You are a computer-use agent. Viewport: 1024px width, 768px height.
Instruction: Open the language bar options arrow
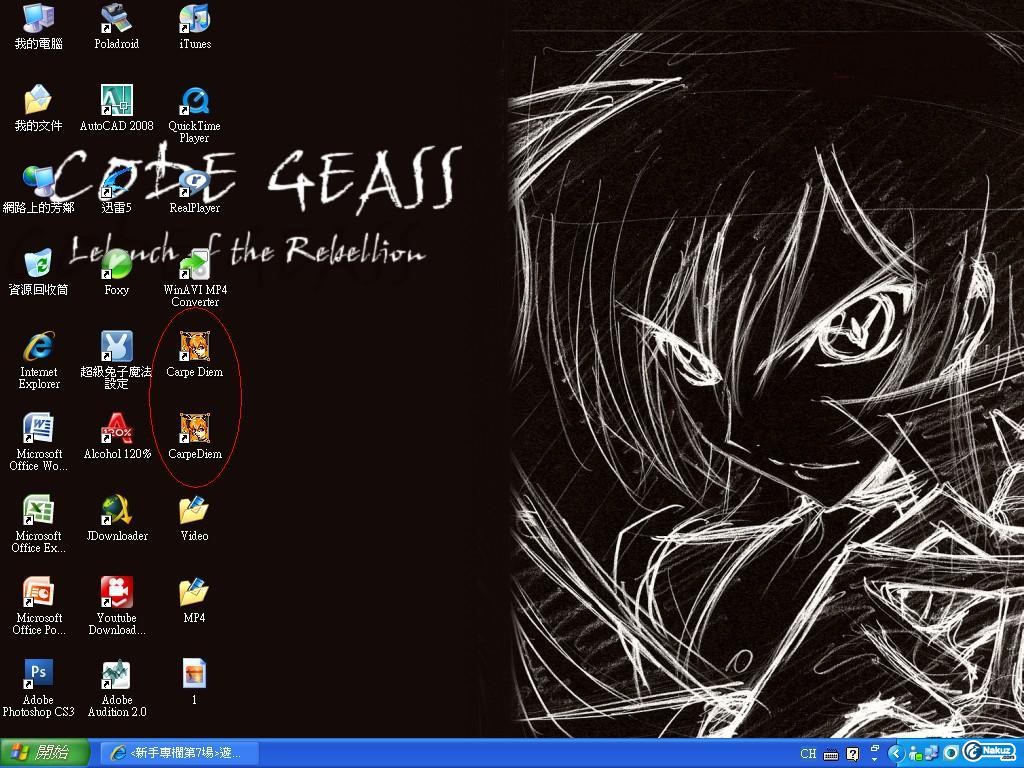(874, 759)
